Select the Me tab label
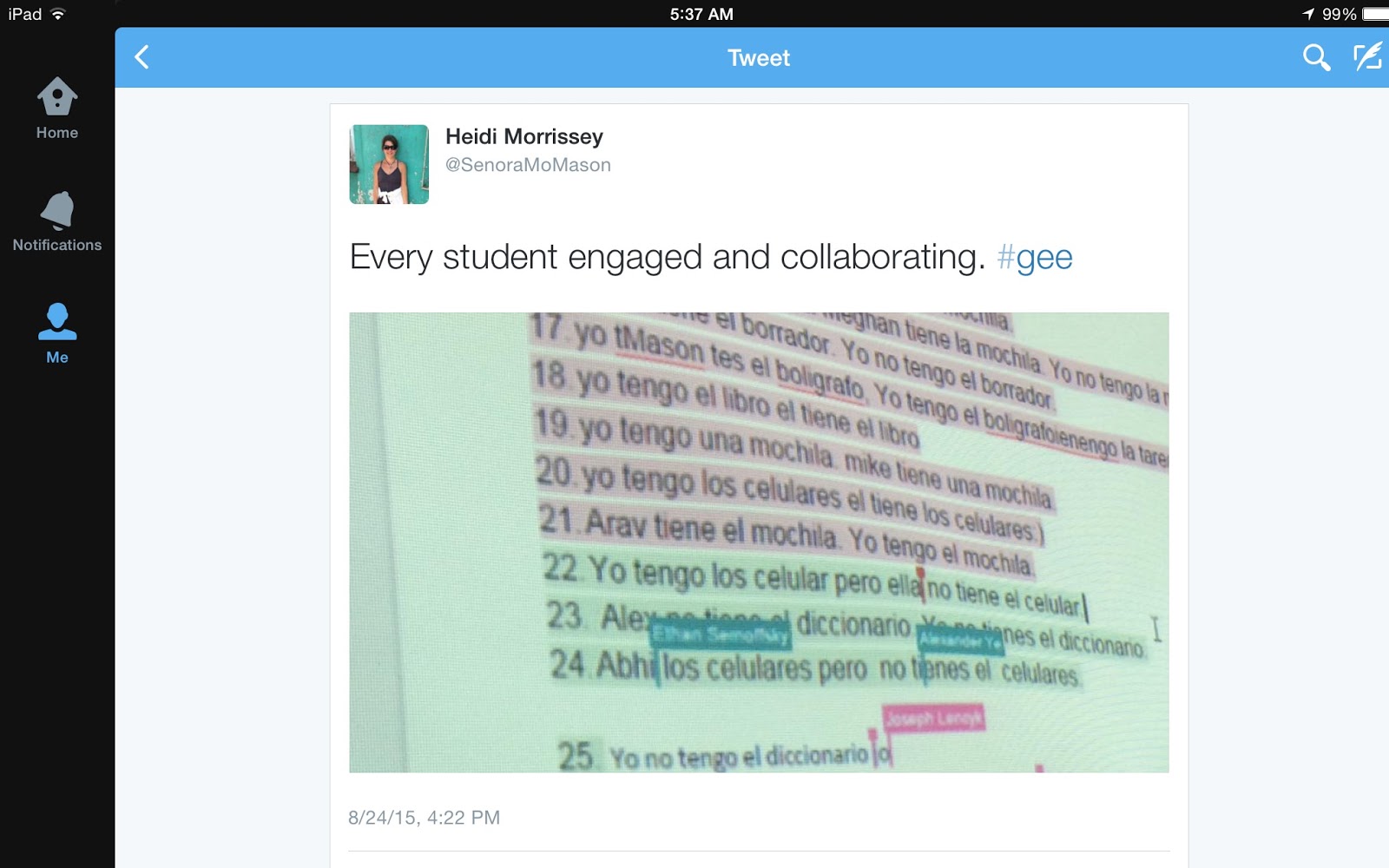The image size is (1389, 868). (57, 358)
